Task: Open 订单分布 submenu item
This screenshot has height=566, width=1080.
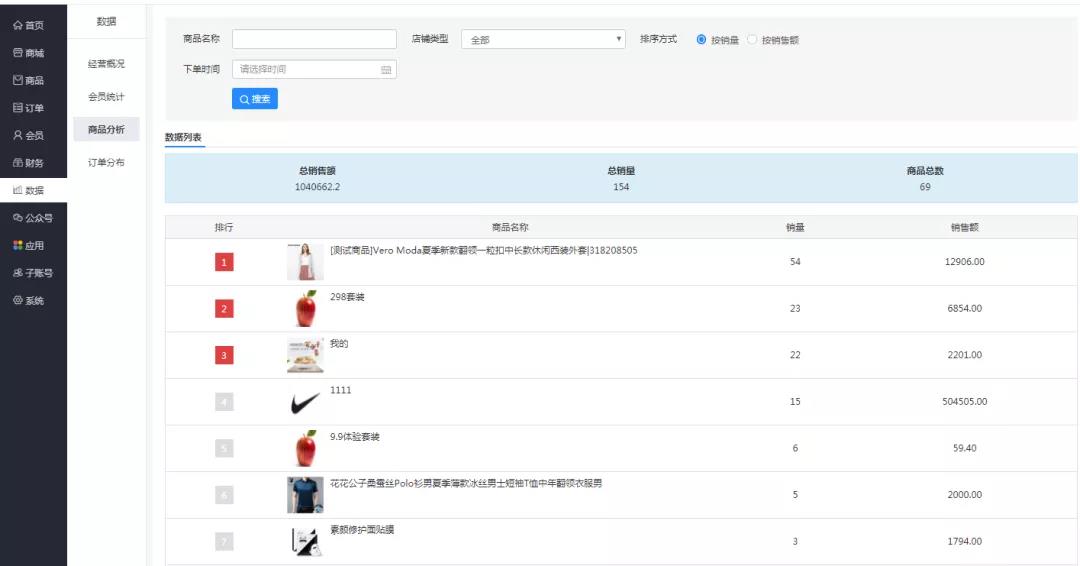Action: click(x=106, y=163)
